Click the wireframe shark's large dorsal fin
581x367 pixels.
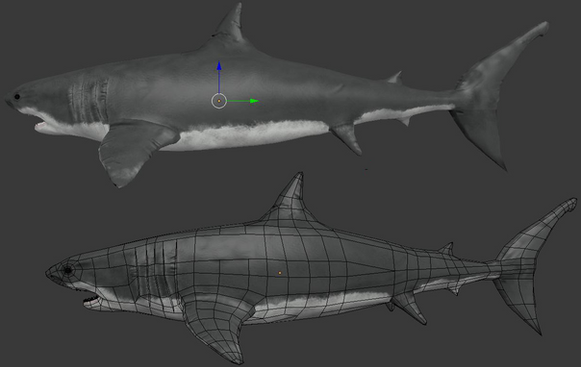pos(292,198)
